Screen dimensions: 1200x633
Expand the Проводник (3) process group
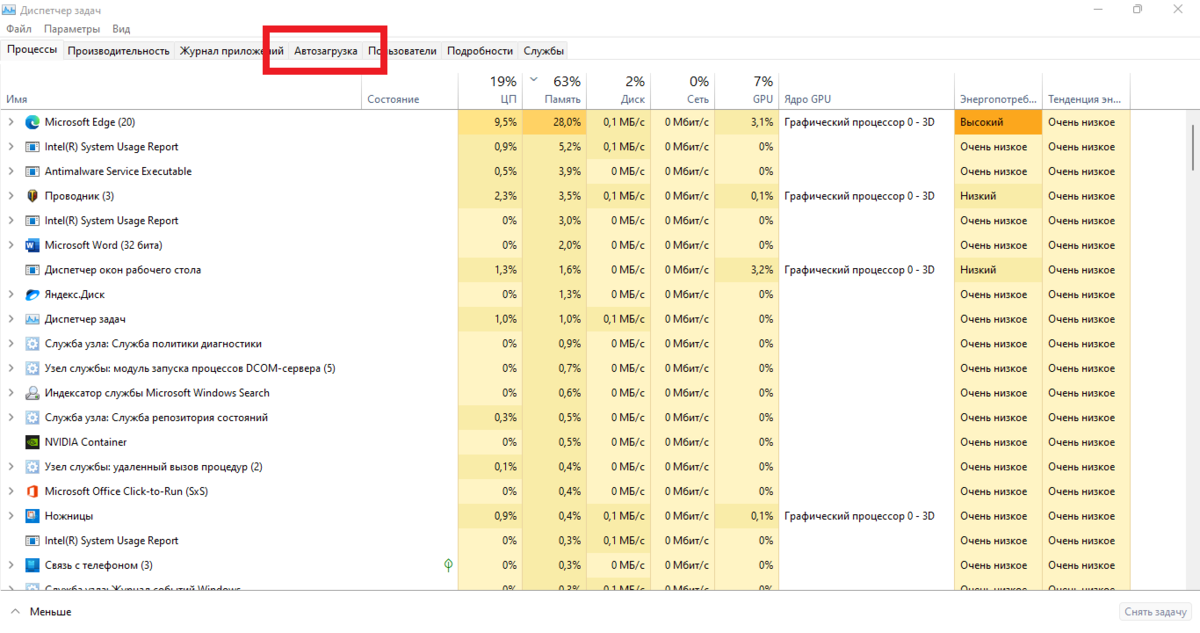click(11, 196)
